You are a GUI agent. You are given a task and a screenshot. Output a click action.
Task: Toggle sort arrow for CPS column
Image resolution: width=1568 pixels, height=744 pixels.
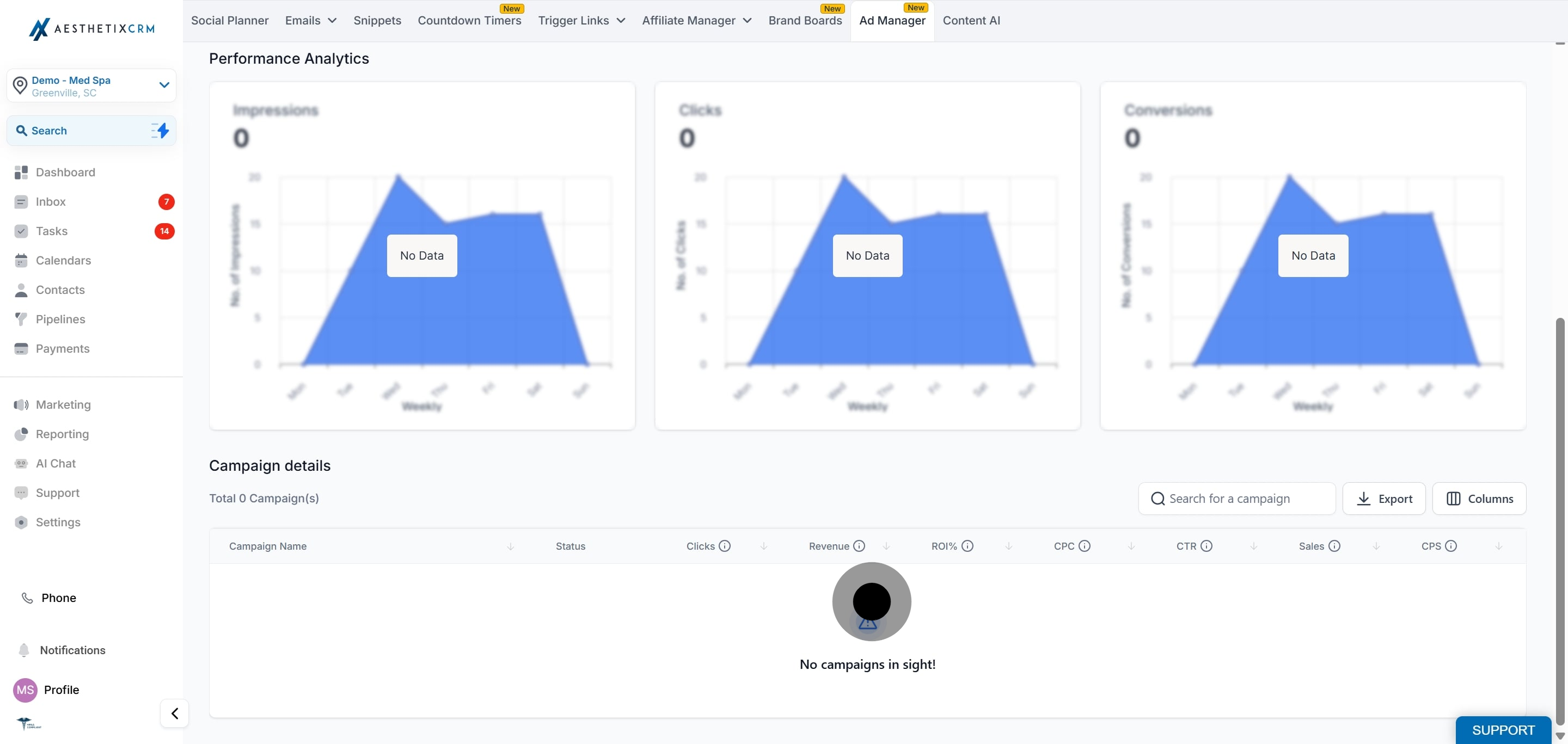[x=1499, y=546]
